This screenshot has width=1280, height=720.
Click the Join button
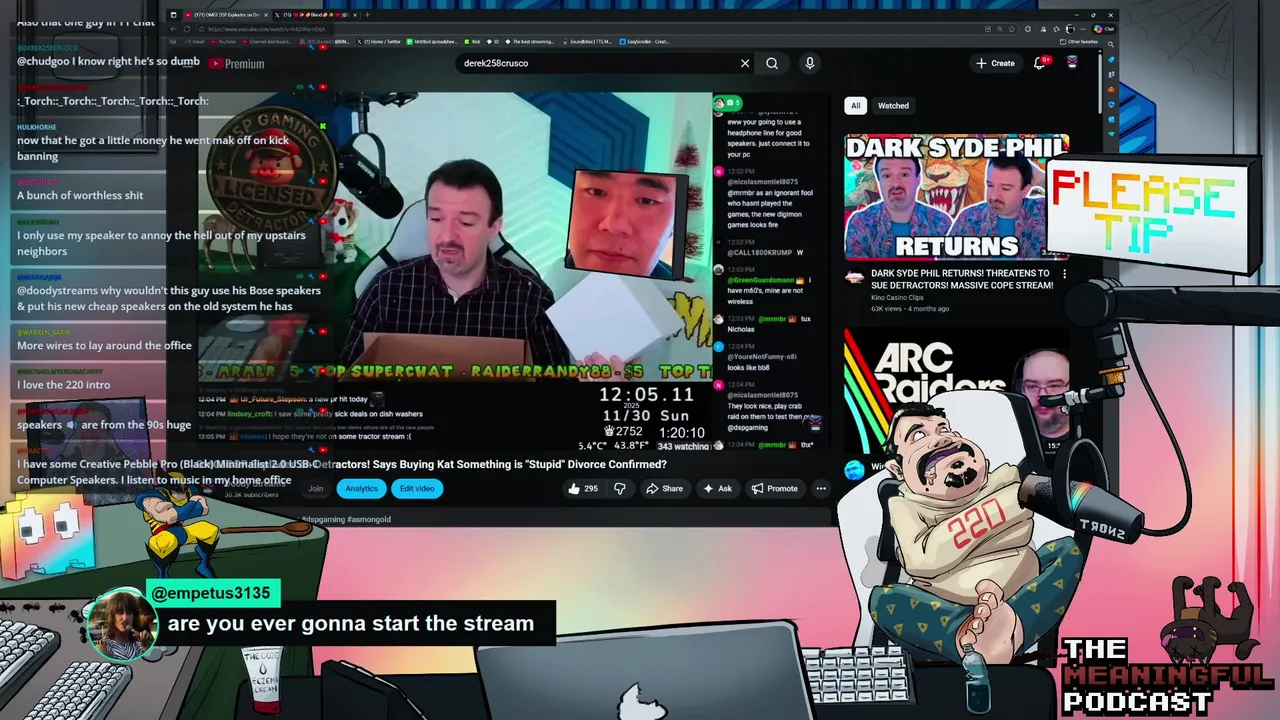coord(315,488)
